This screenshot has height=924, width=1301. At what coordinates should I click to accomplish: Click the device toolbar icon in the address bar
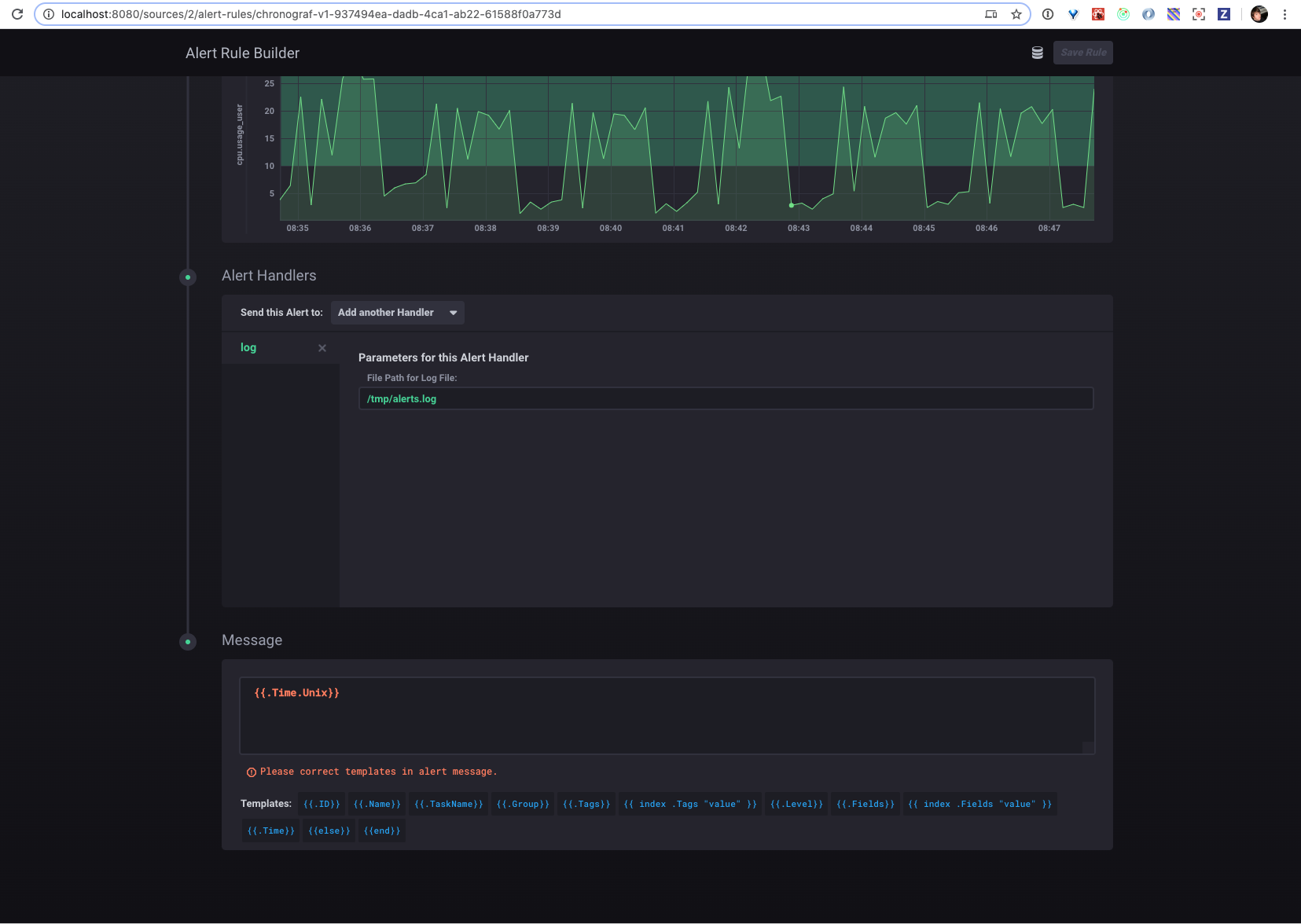tap(991, 13)
